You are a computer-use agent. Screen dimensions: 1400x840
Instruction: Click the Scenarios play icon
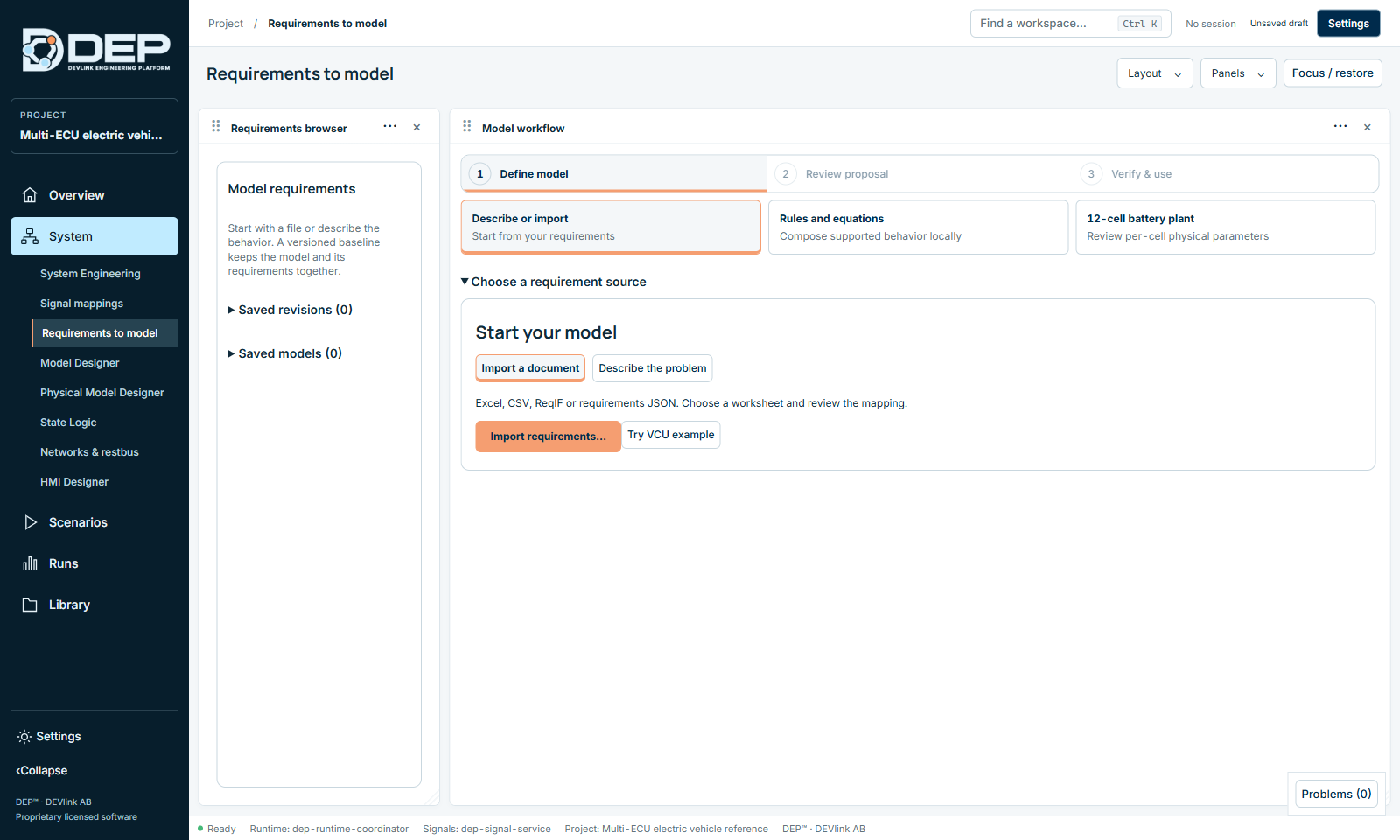click(x=30, y=522)
